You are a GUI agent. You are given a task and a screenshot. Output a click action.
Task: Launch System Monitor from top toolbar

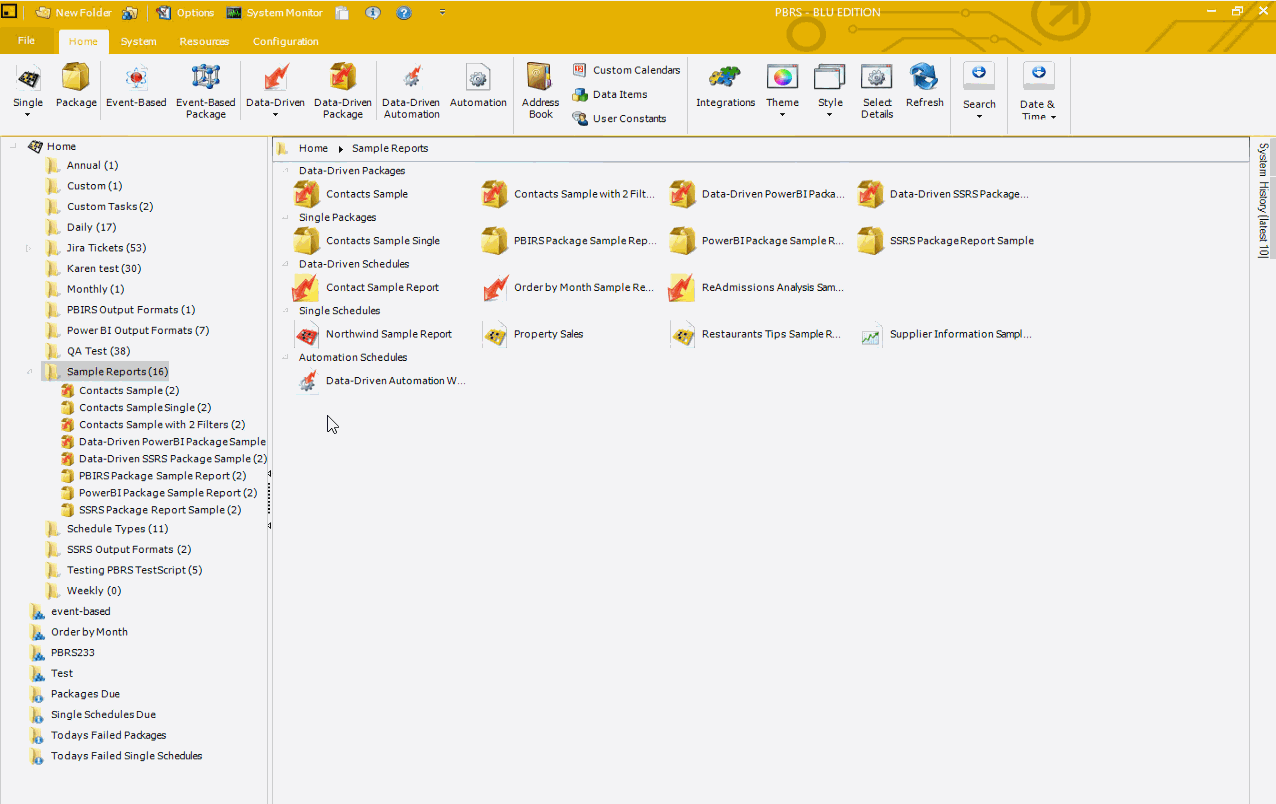tap(275, 13)
